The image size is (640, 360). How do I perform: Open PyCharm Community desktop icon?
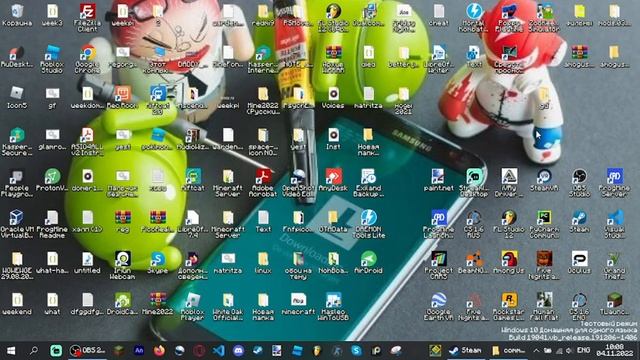click(x=544, y=224)
